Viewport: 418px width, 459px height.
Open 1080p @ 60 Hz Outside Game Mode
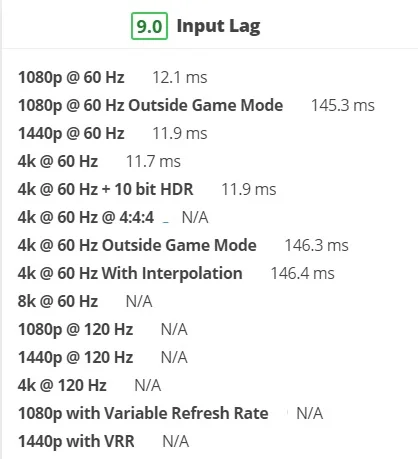point(151,105)
